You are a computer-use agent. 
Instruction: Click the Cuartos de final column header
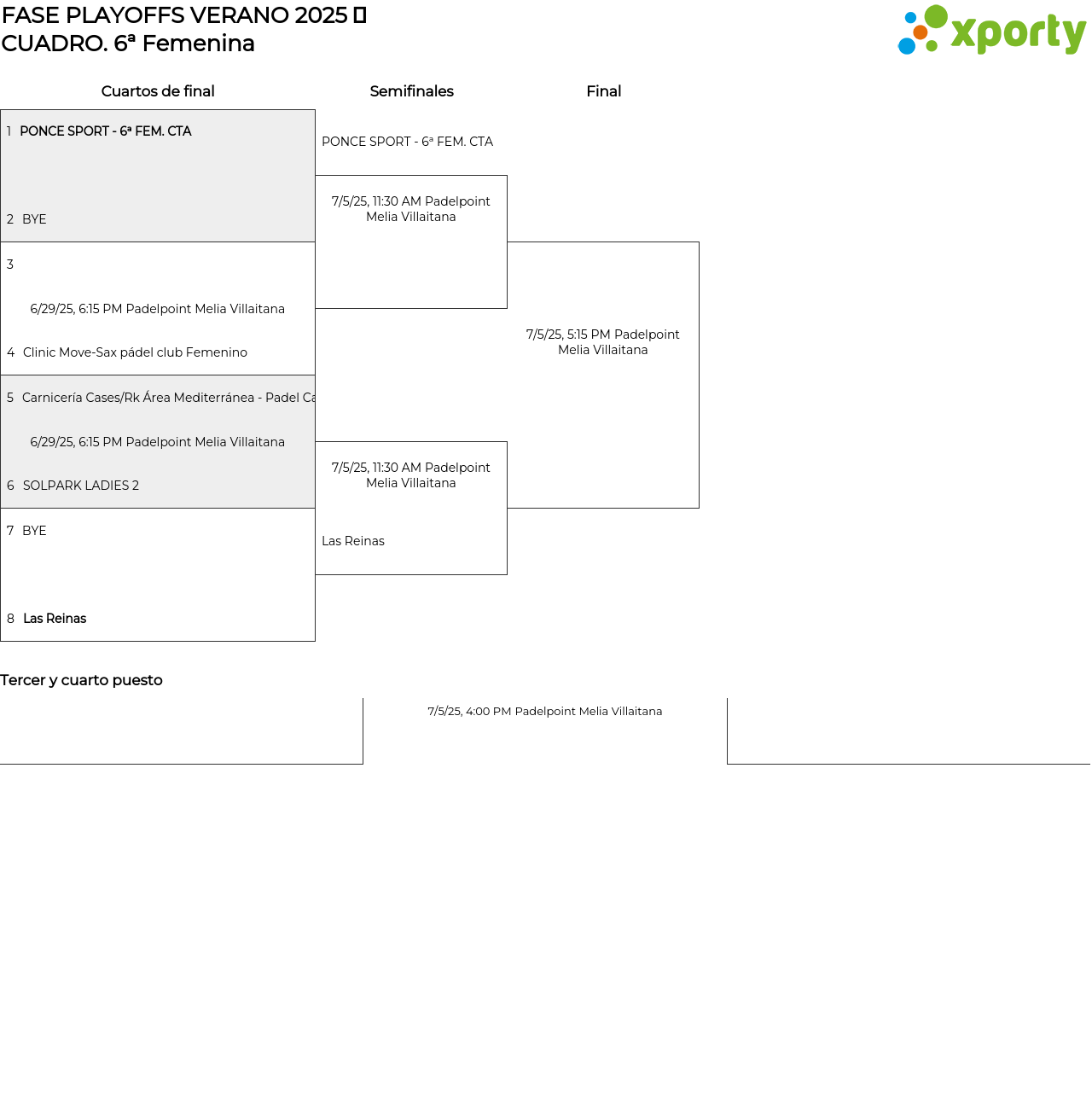(x=158, y=91)
